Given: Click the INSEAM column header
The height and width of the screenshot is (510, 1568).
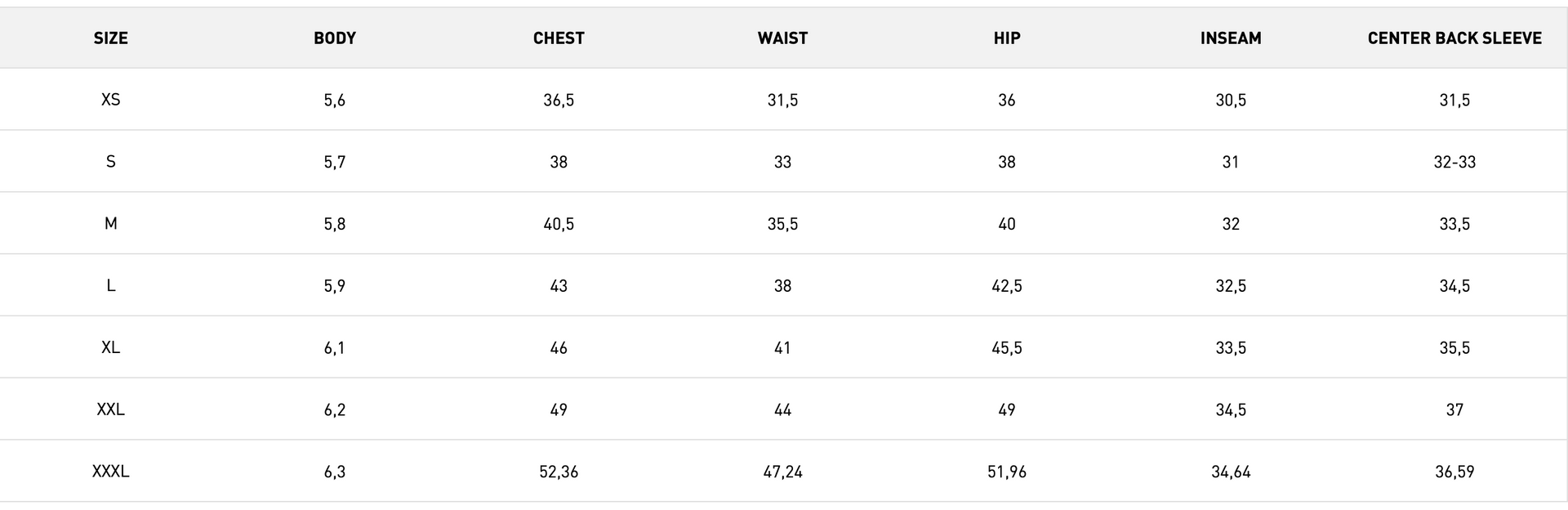Looking at the screenshot, I should [x=1231, y=38].
